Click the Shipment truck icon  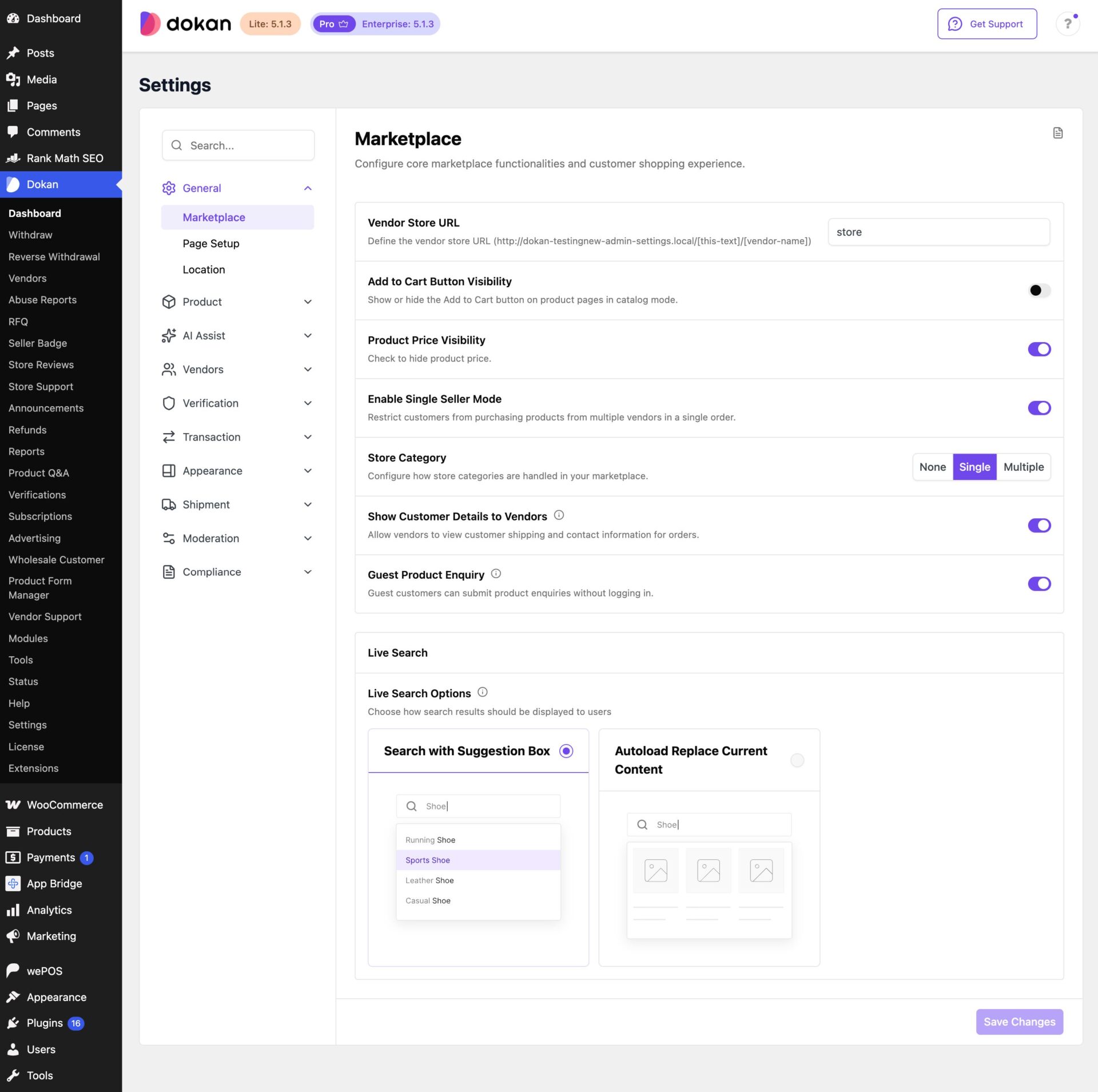click(x=169, y=505)
